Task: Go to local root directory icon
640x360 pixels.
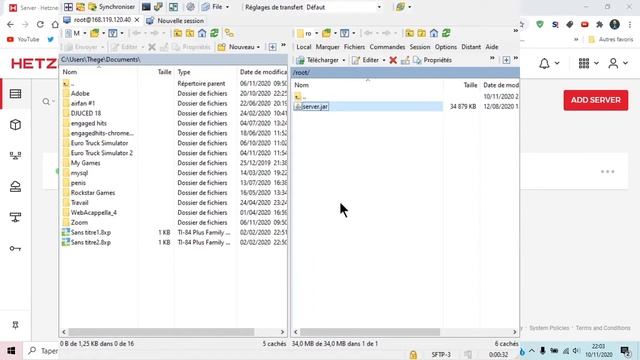Action: [x=190, y=33]
